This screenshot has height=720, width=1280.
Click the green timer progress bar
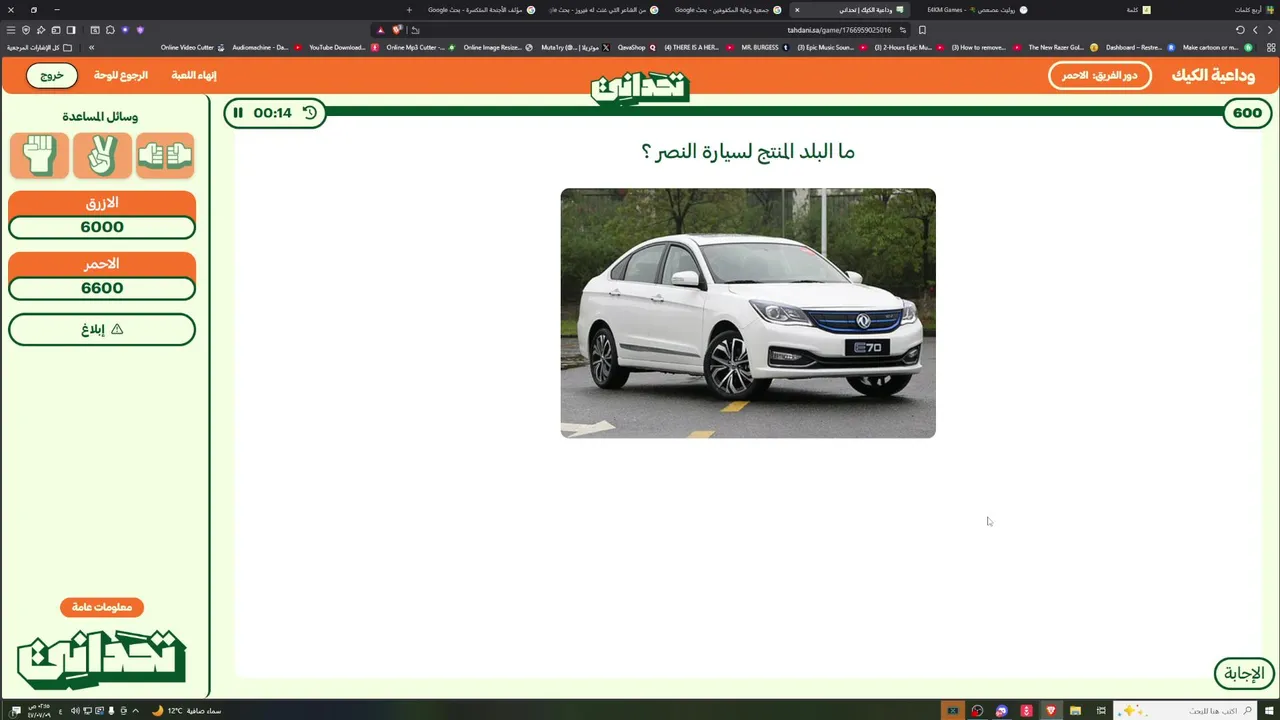tap(775, 111)
